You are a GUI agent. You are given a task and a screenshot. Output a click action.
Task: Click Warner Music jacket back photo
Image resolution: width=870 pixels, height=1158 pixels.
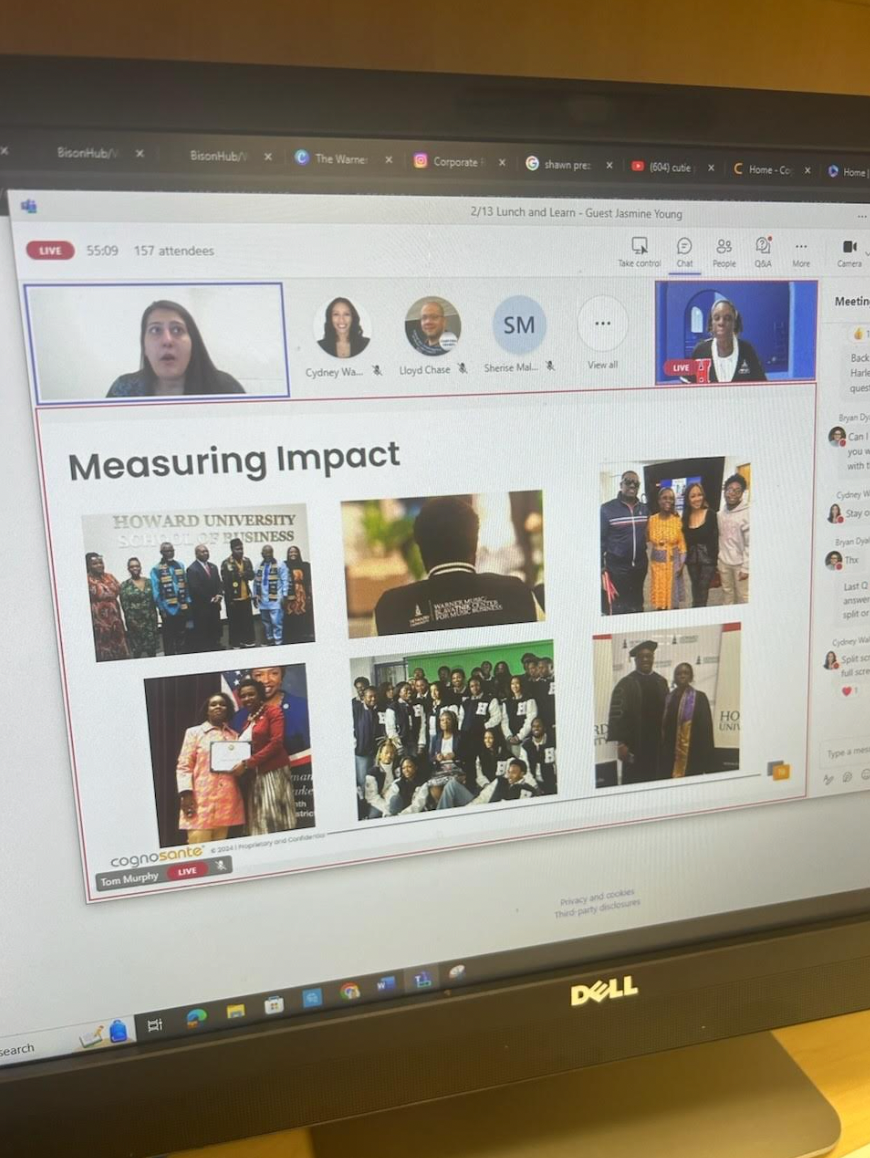445,565
